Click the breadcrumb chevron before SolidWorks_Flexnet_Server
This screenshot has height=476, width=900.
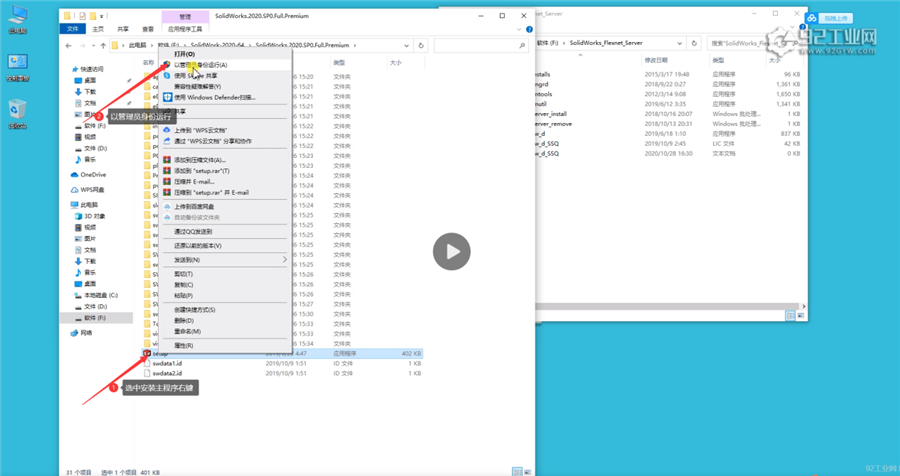point(565,43)
